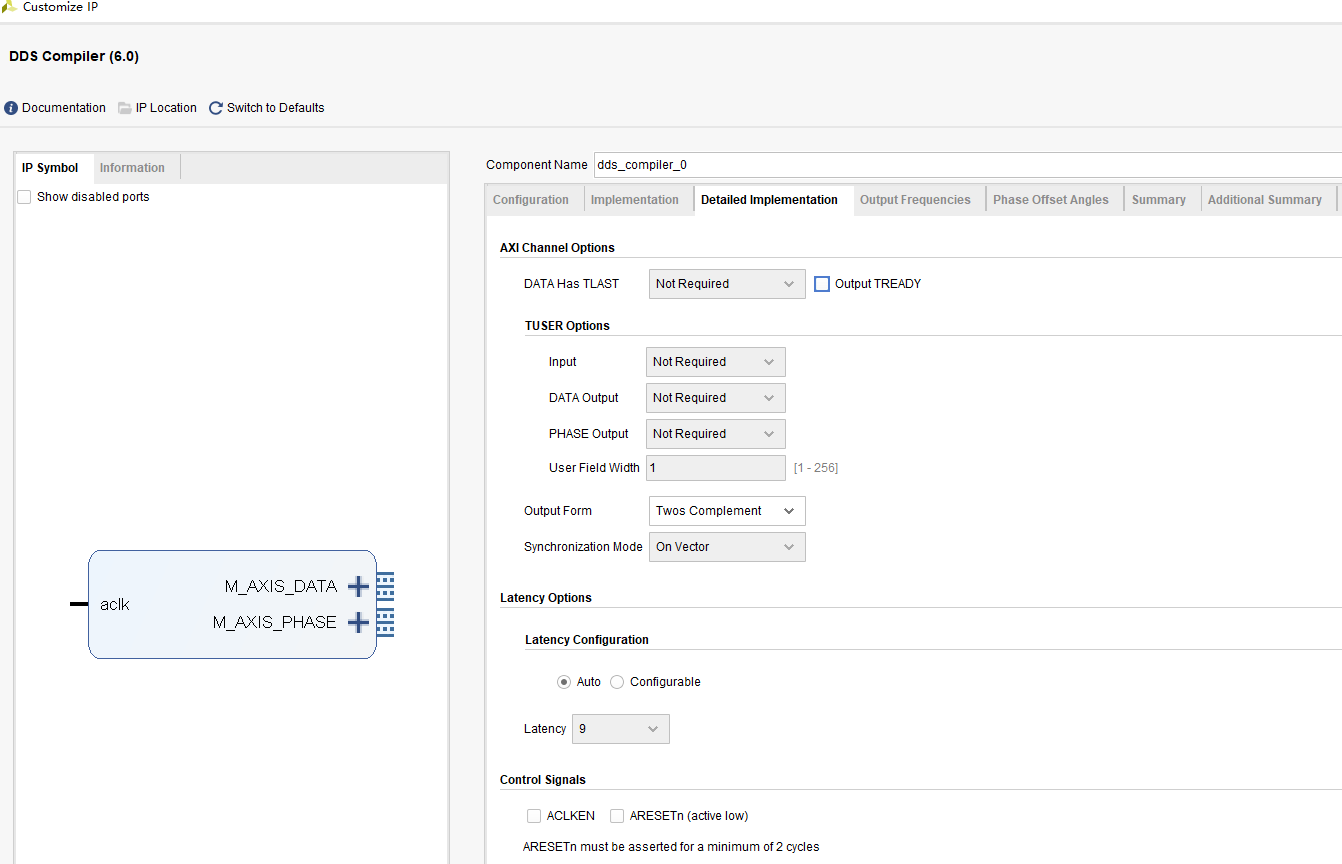Select the IP Symbol tab
This screenshot has width=1342, height=864.
[x=50, y=168]
